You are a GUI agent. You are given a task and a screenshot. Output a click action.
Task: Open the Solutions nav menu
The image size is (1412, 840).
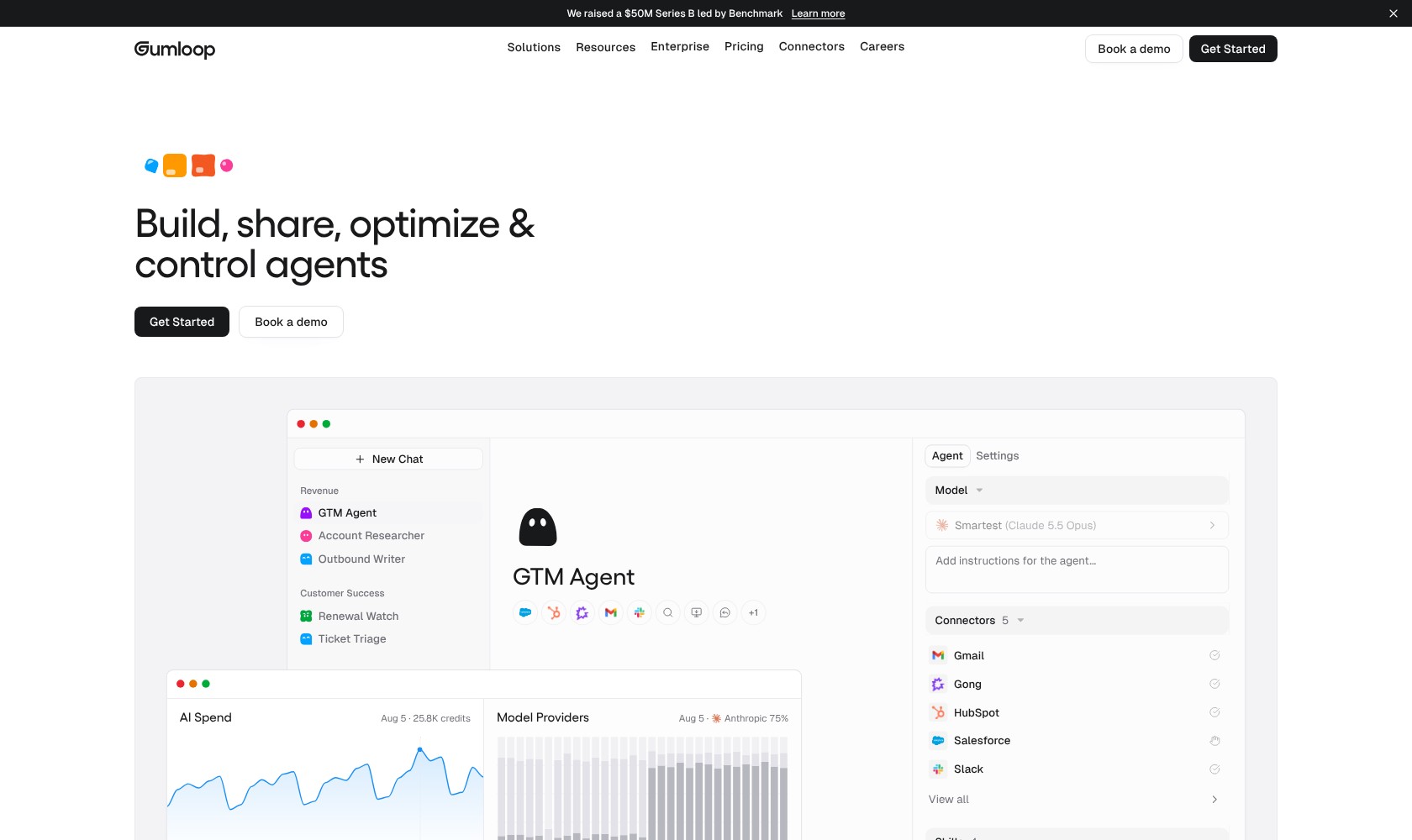click(534, 47)
